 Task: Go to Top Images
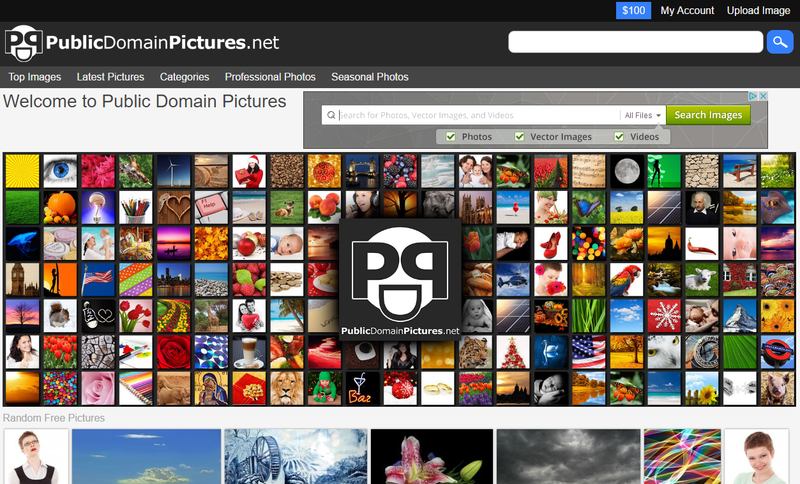(35, 77)
